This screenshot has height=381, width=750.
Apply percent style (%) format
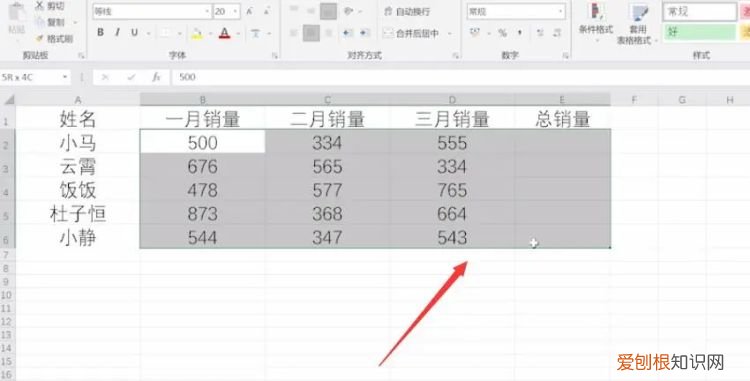pos(502,33)
